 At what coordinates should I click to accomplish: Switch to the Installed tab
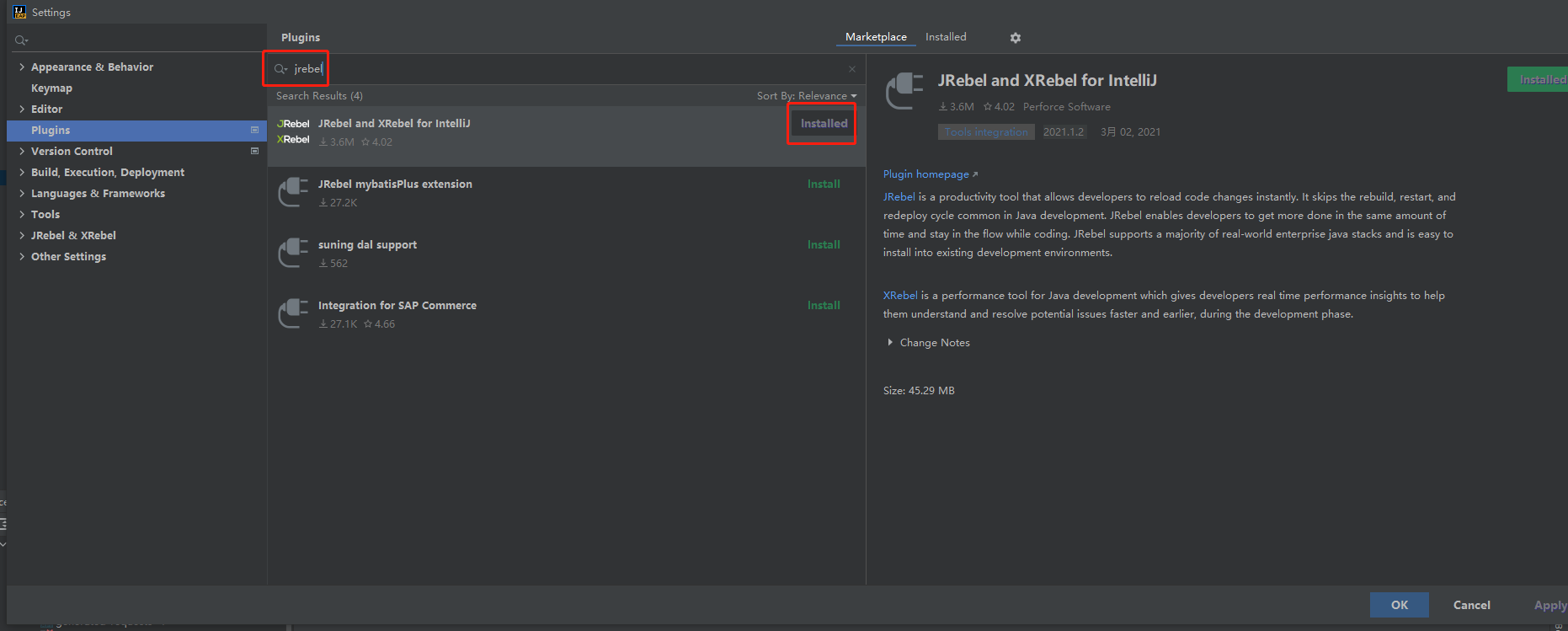(946, 37)
